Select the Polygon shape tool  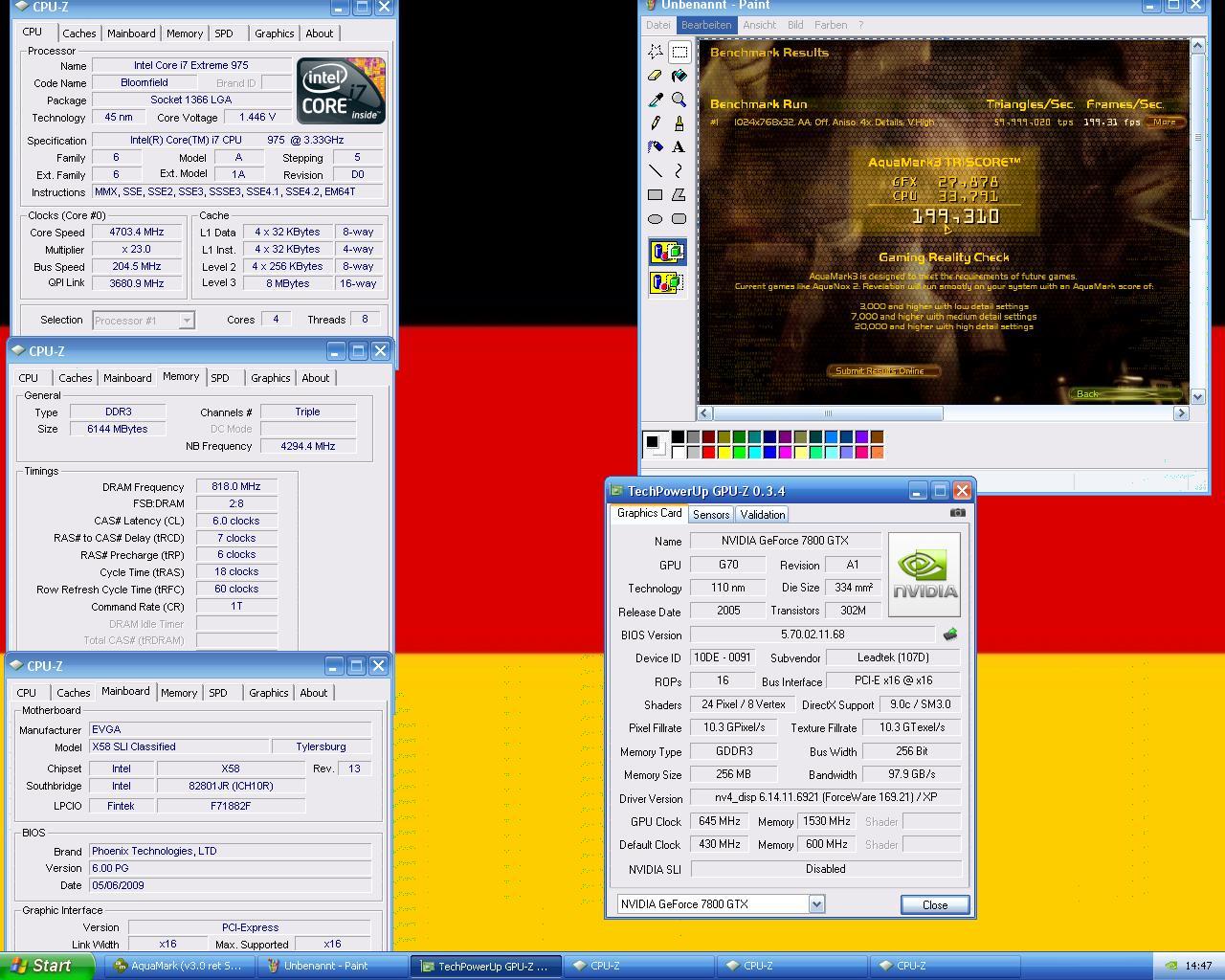click(x=679, y=195)
